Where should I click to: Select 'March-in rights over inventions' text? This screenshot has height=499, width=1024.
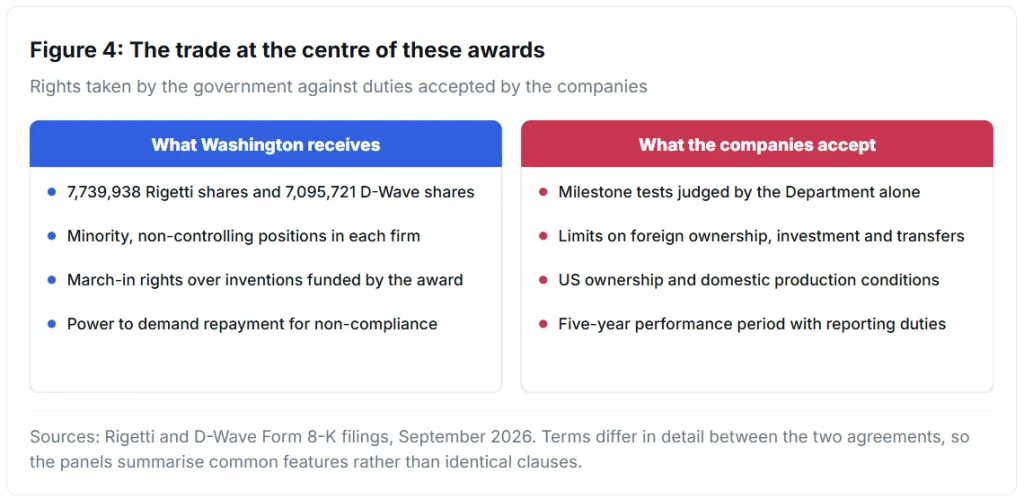click(x=265, y=280)
